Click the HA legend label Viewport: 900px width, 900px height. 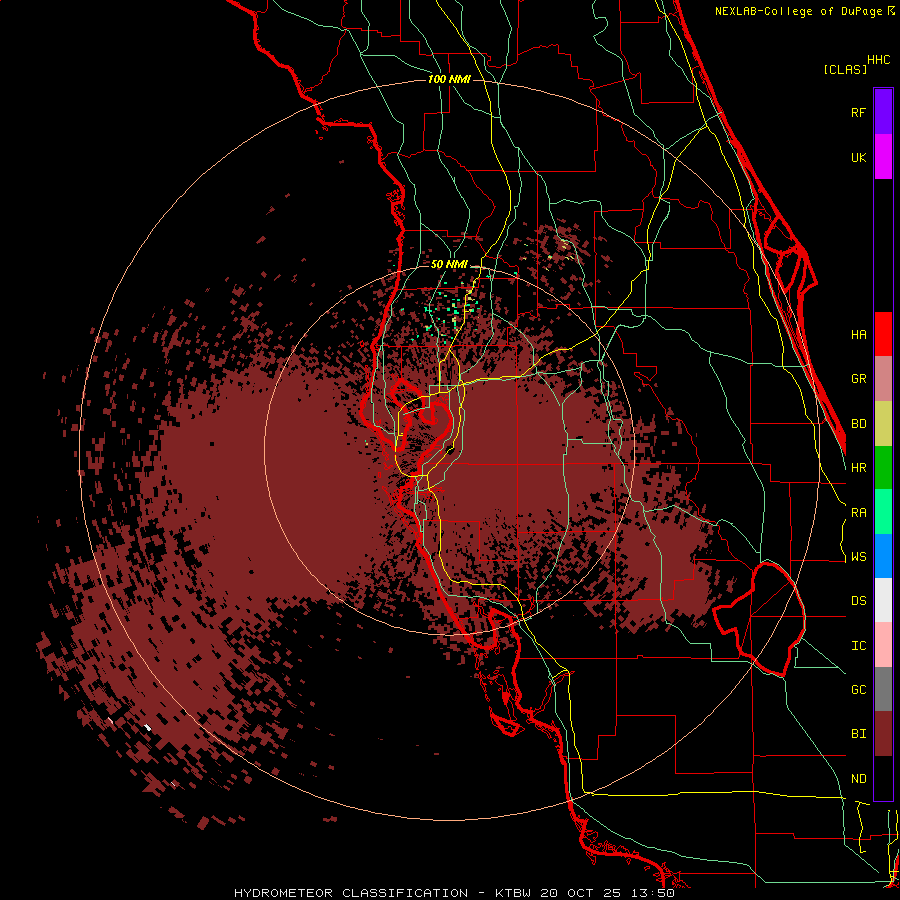tap(858, 334)
